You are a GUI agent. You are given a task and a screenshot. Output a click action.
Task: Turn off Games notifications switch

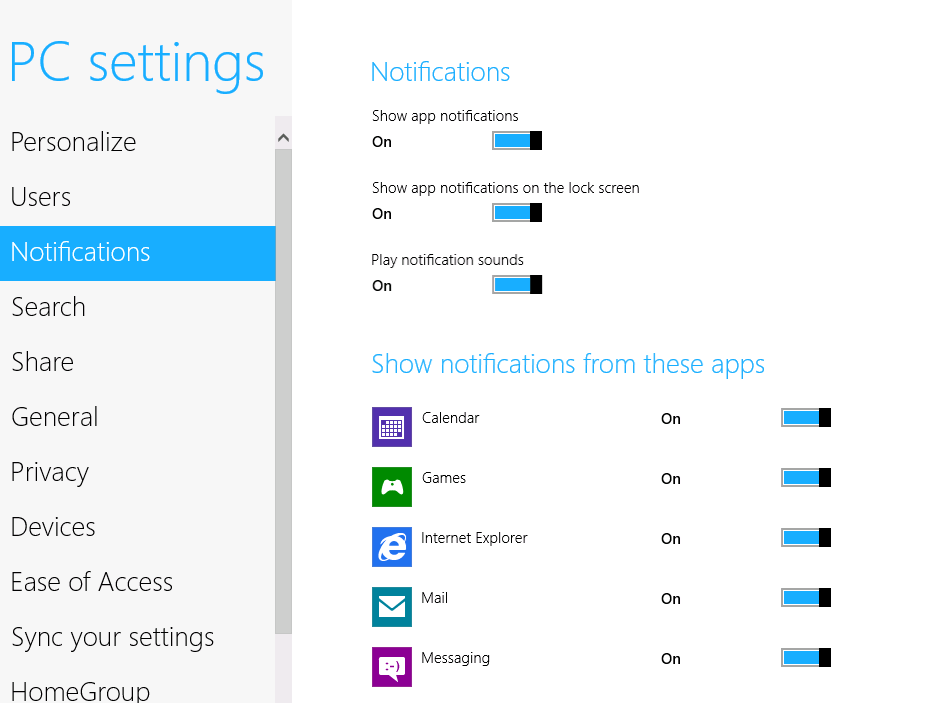[806, 478]
